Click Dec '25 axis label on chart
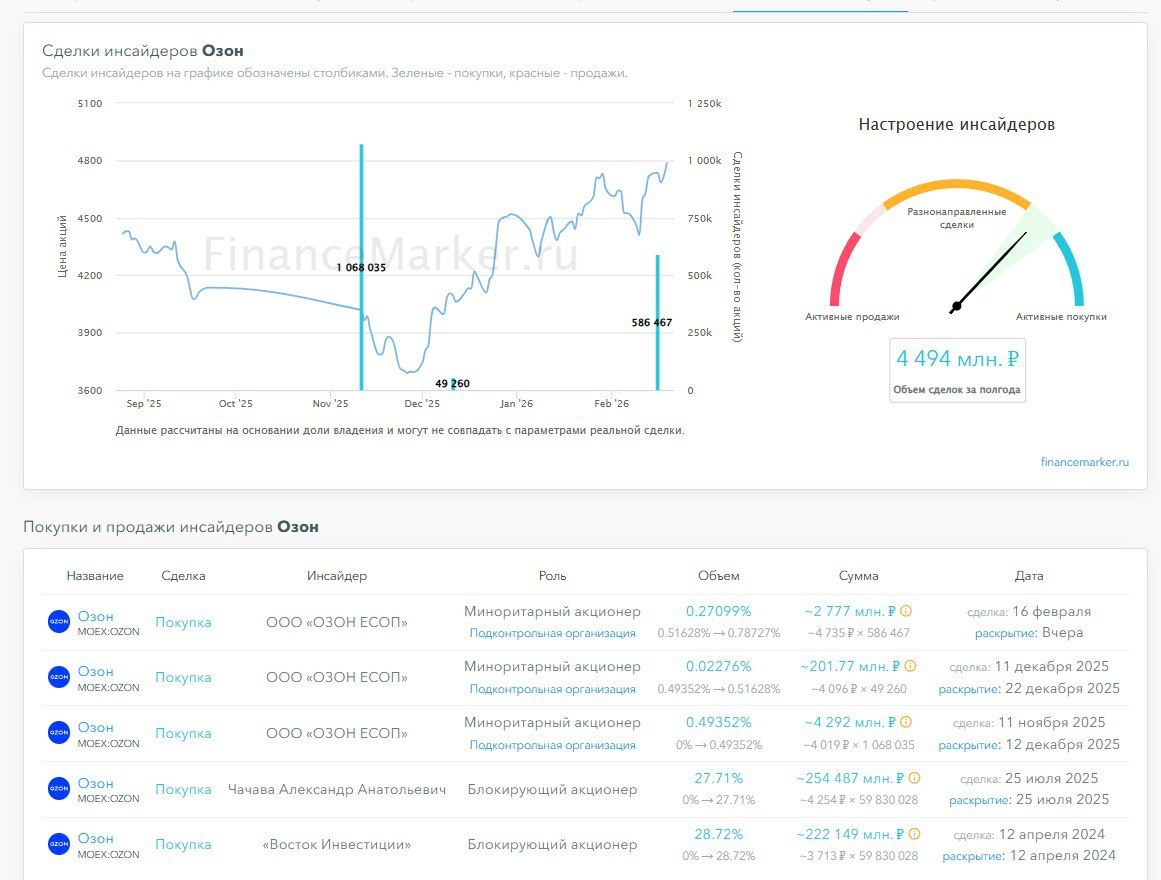This screenshot has height=880, width=1161. [x=422, y=404]
